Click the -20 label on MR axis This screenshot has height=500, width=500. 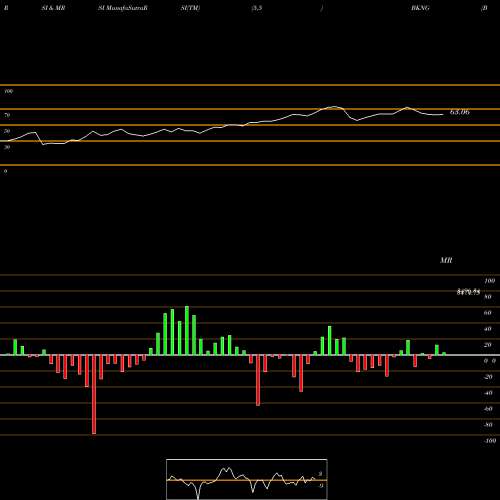(x=488, y=377)
